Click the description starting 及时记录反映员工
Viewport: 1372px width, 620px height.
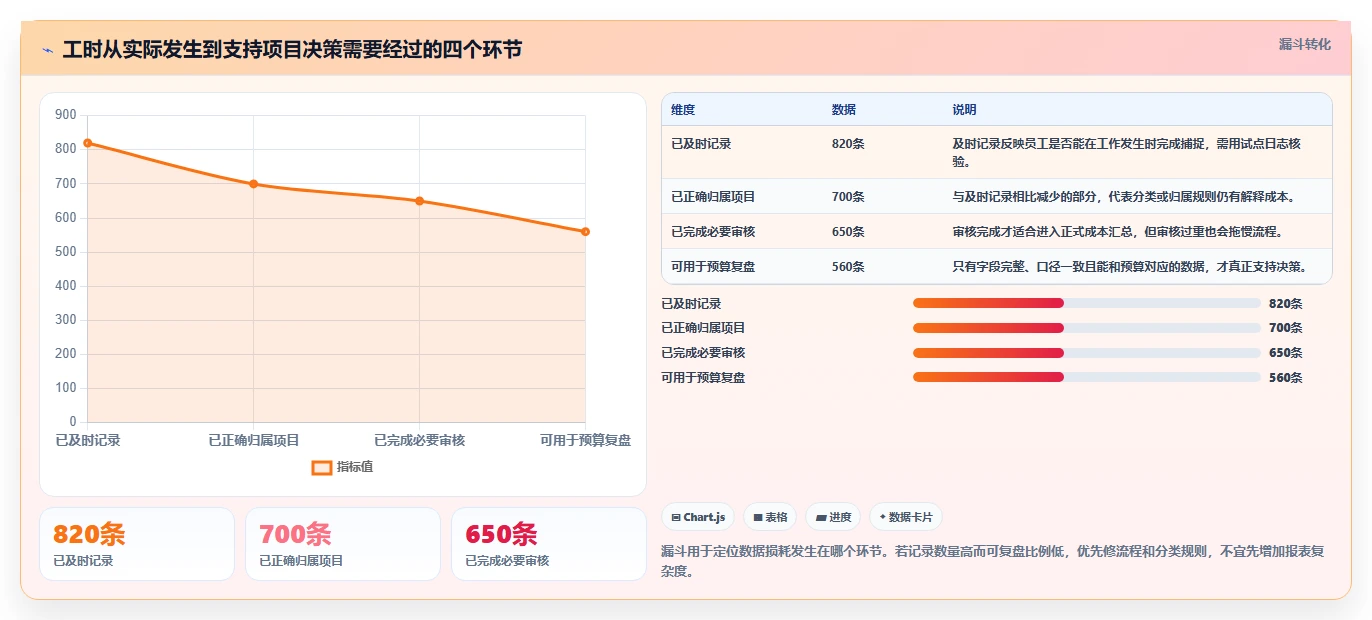tap(1126, 152)
